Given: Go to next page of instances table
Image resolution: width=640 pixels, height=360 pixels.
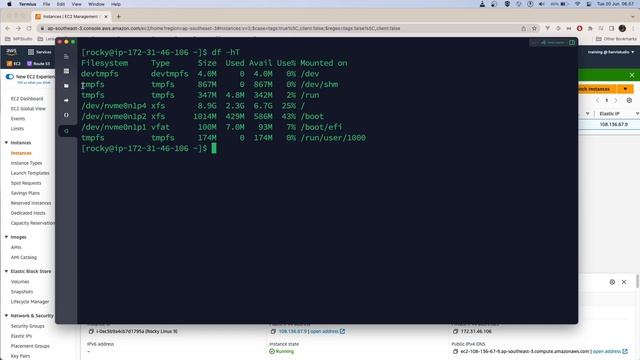Looking at the screenshot, I should click(616, 100).
